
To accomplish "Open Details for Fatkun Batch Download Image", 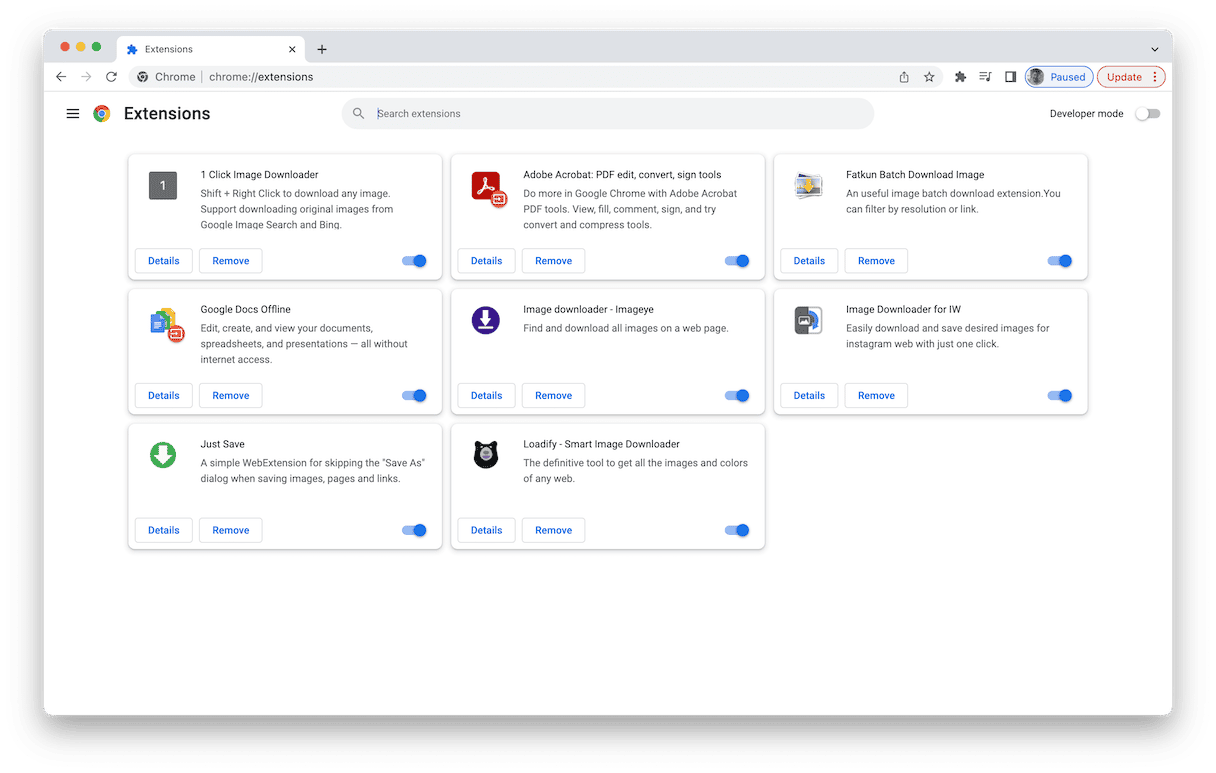I will pyautogui.click(x=810, y=261).
